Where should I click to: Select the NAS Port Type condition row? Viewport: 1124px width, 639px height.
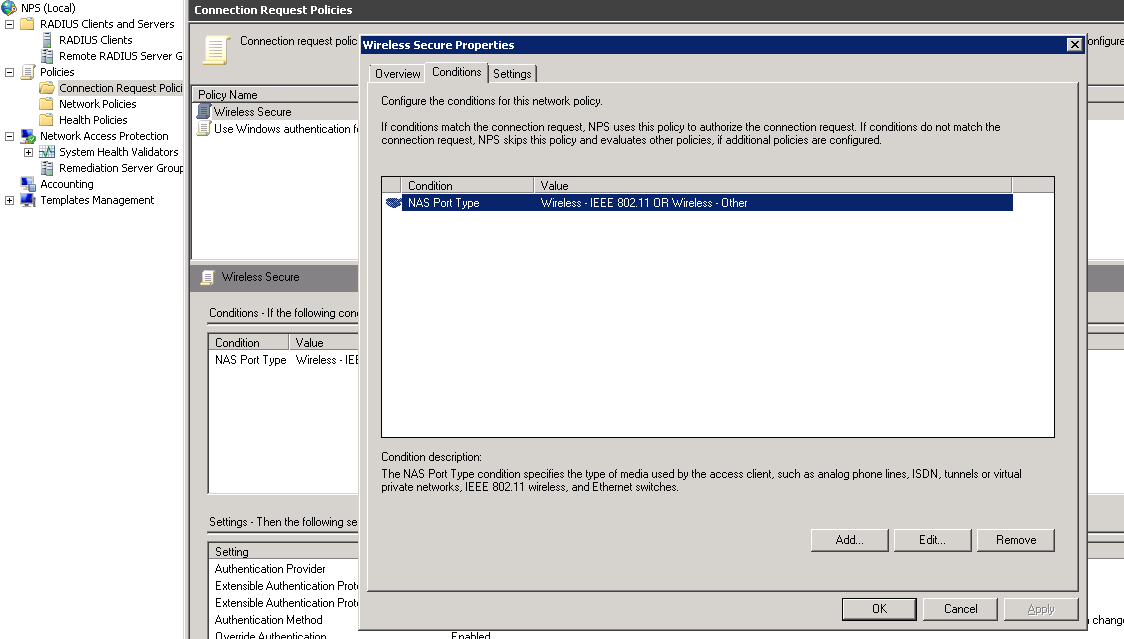point(600,202)
